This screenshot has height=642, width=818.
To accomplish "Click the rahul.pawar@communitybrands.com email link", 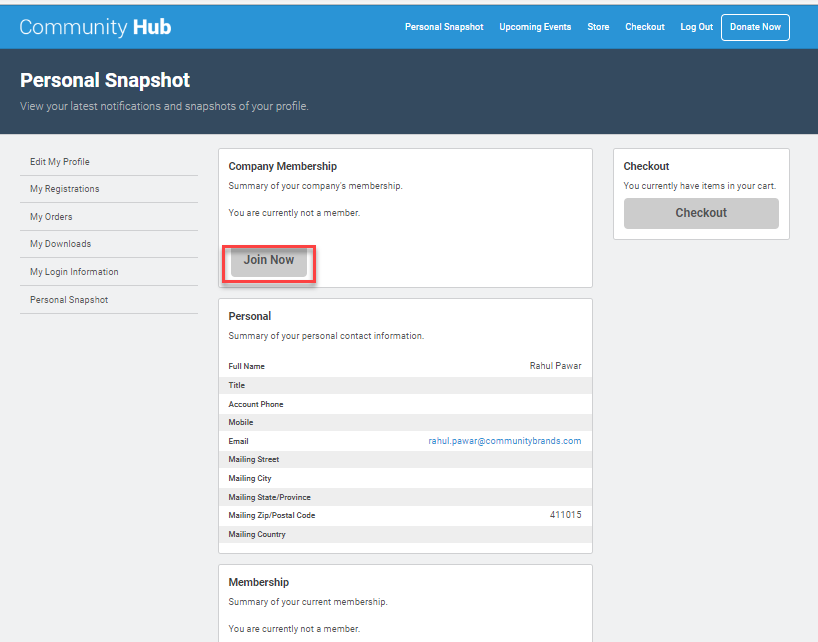I will [504, 441].
